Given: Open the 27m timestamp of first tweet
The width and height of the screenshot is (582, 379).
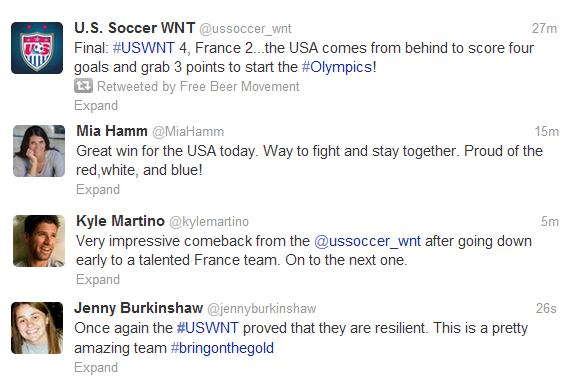Looking at the screenshot, I should coord(544,29).
